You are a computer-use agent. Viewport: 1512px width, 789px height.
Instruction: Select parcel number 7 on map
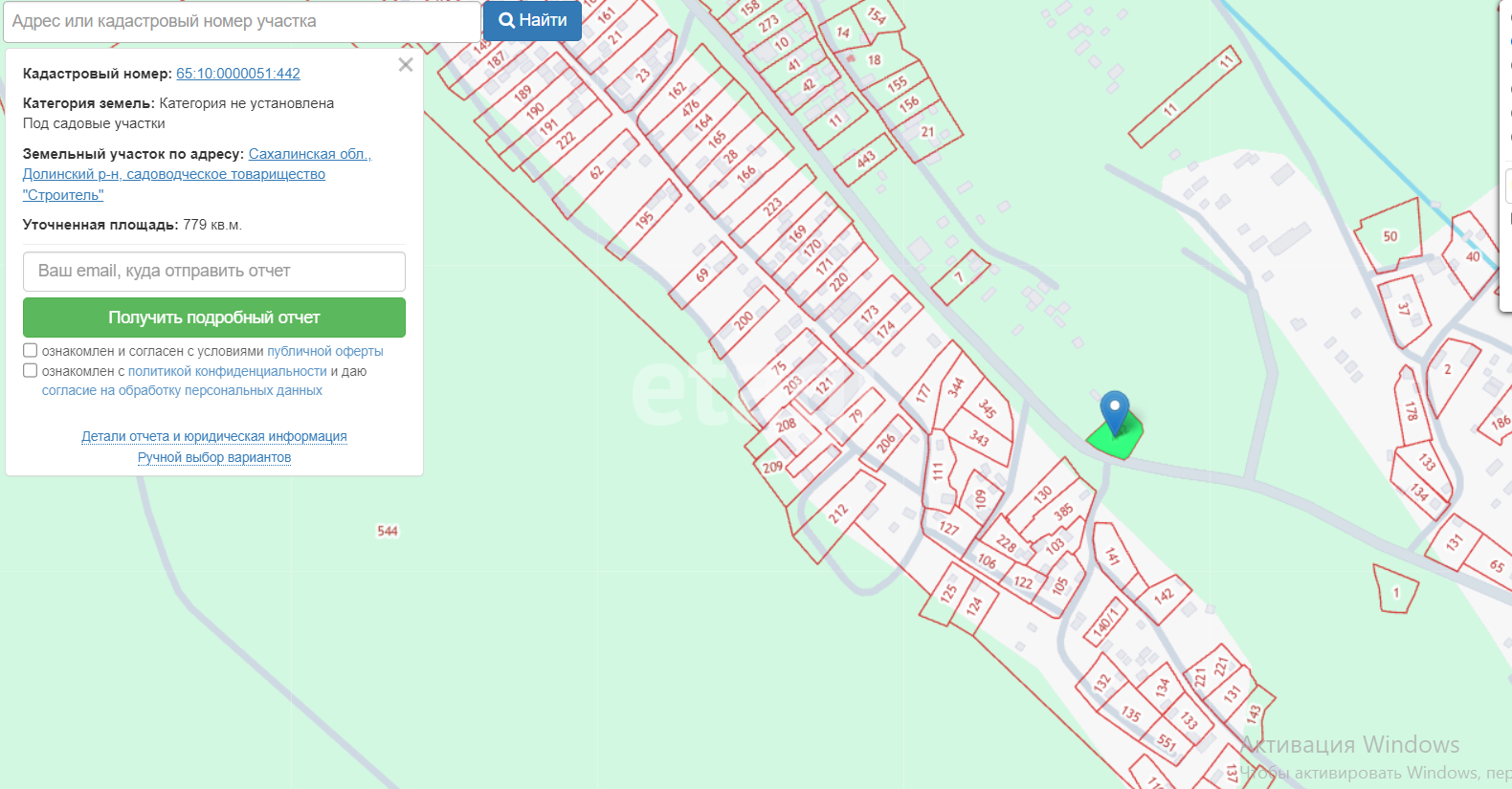click(960, 277)
